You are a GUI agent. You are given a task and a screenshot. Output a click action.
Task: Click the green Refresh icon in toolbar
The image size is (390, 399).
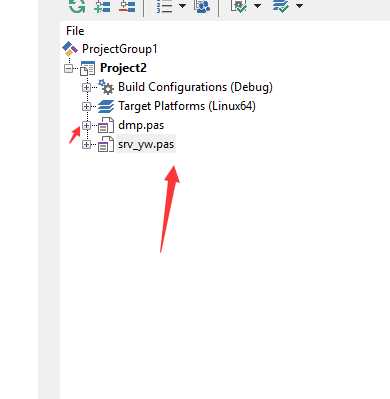[77, 6]
